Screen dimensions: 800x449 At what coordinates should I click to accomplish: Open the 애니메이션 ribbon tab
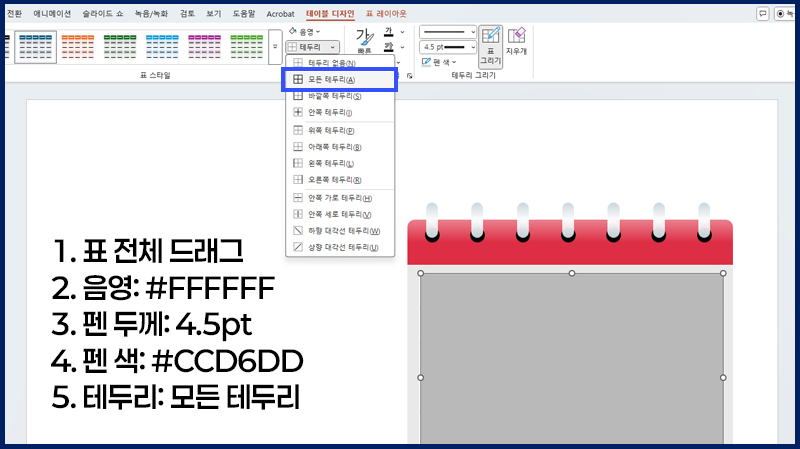pyautogui.click(x=52, y=14)
